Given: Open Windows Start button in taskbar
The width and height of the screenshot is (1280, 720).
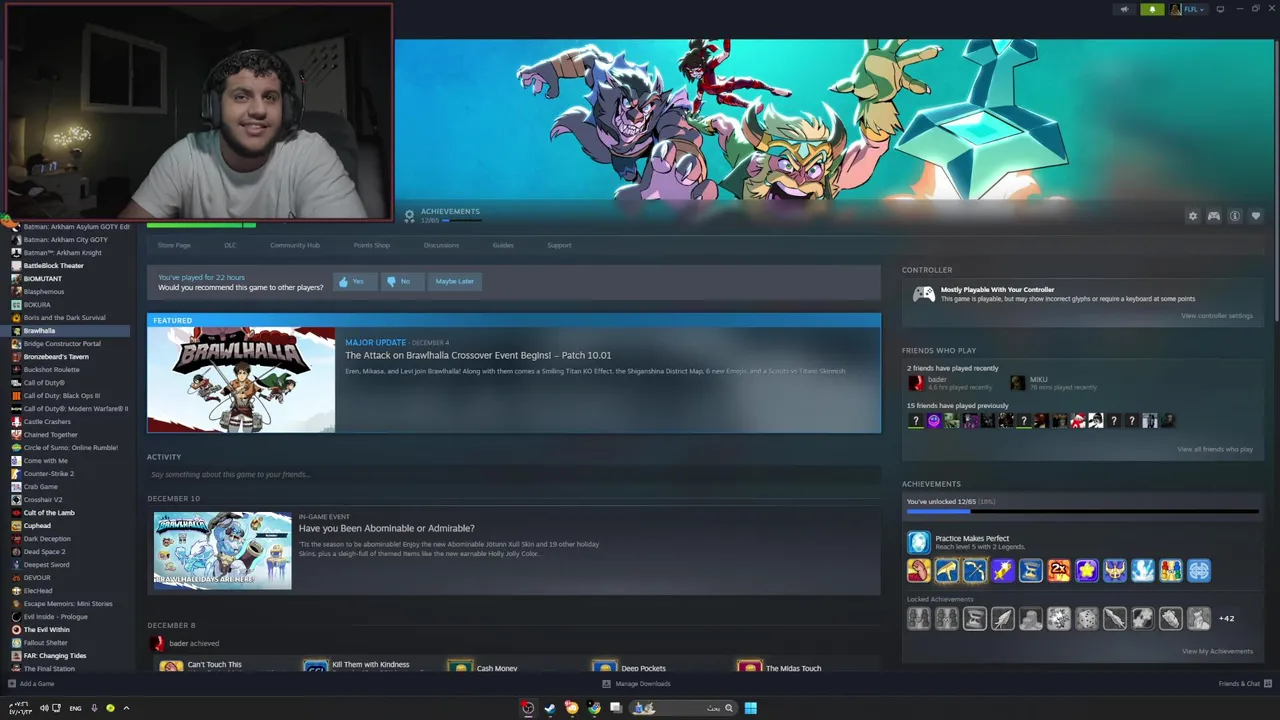Looking at the screenshot, I should coord(750,708).
